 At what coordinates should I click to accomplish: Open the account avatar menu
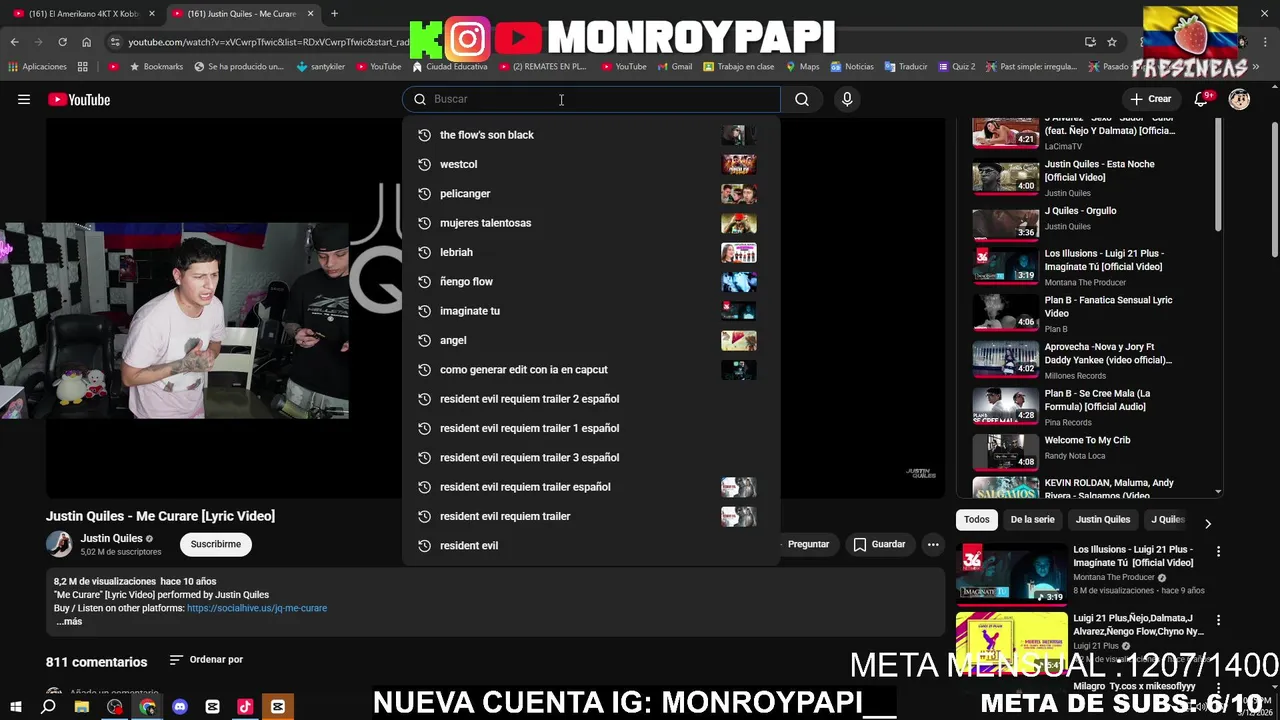[1239, 99]
